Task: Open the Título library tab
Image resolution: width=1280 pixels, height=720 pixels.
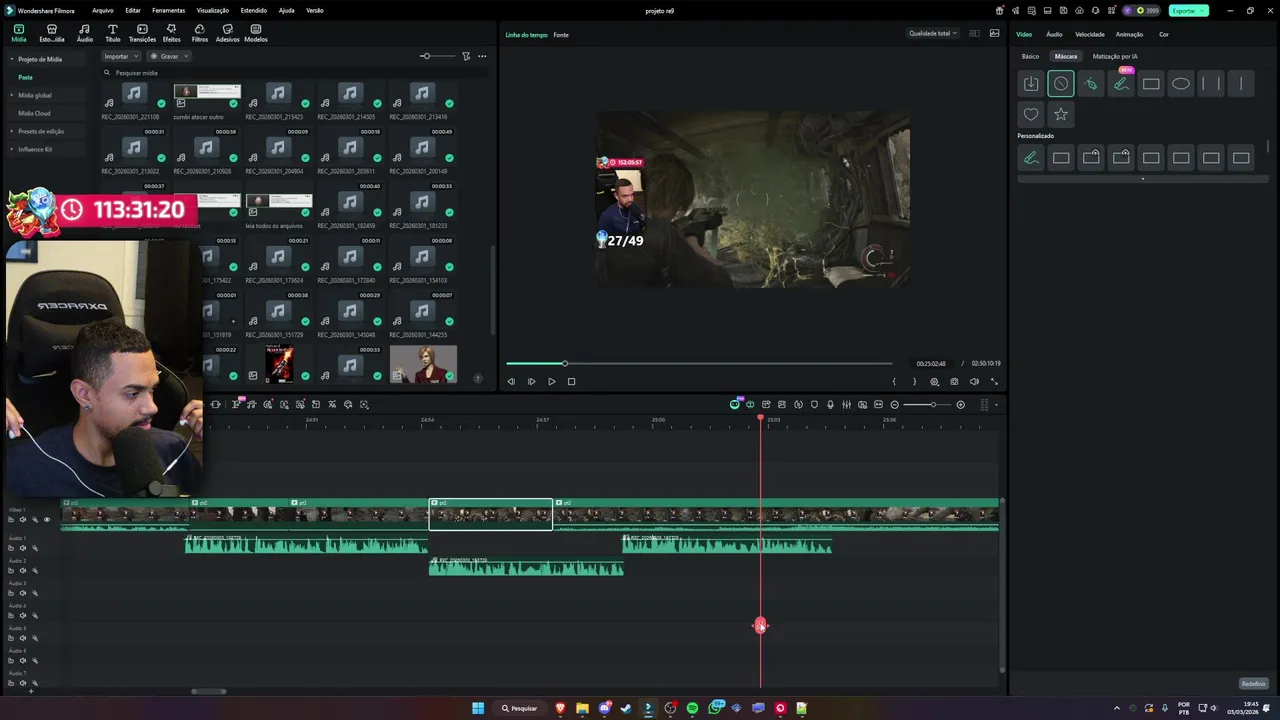Action: [x=112, y=33]
